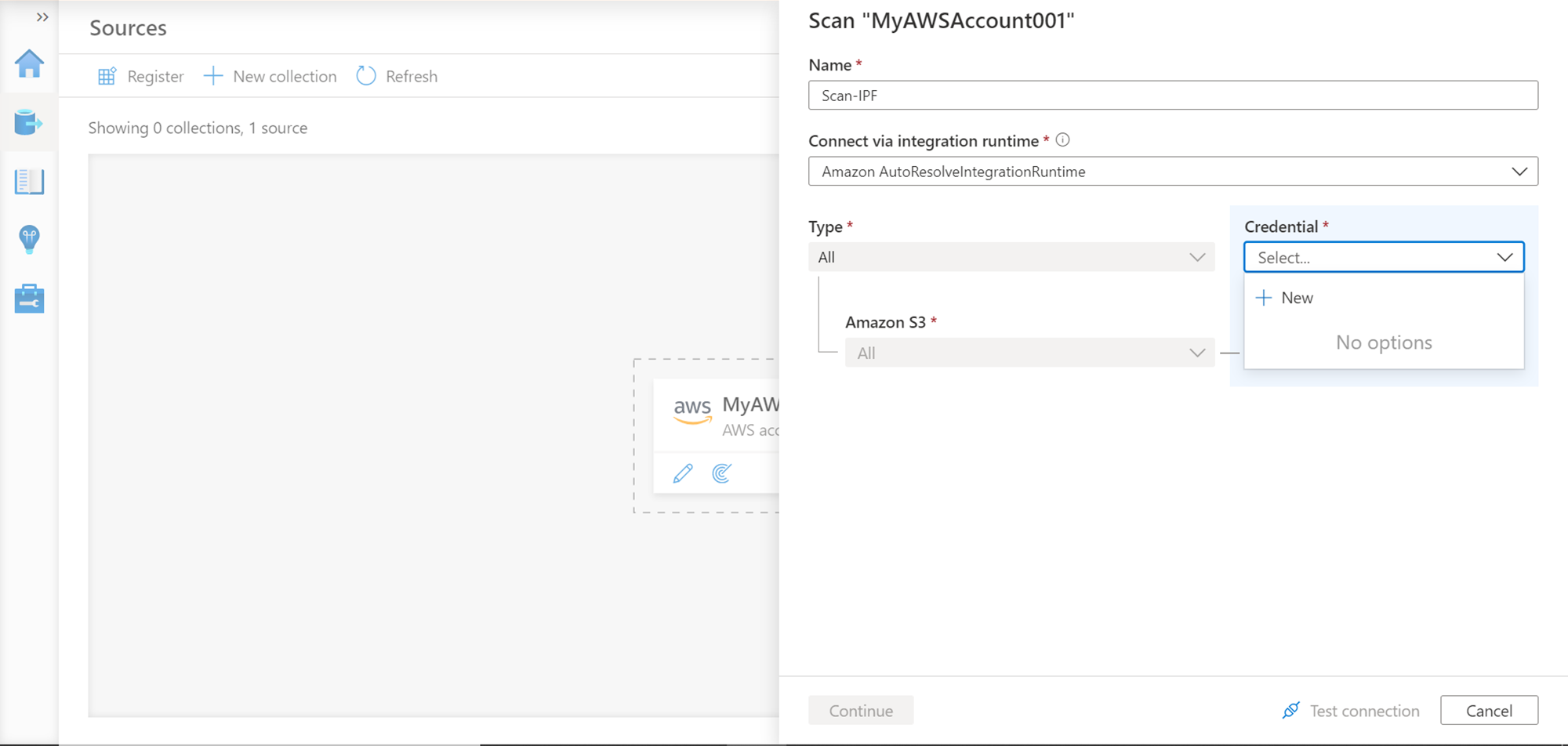Open the integration runtime dropdown

point(1173,172)
